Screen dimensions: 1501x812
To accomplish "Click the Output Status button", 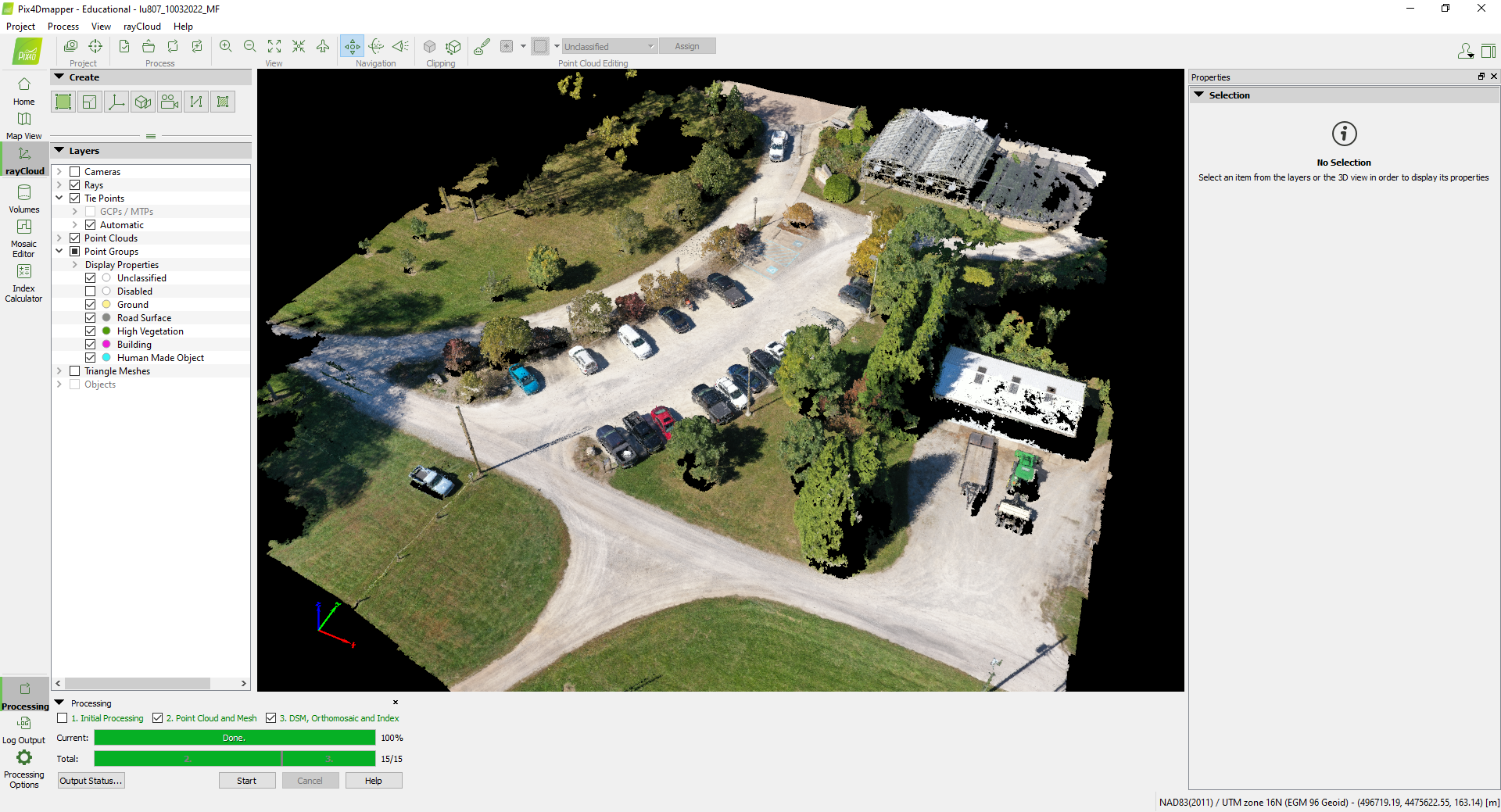I will click(x=91, y=781).
